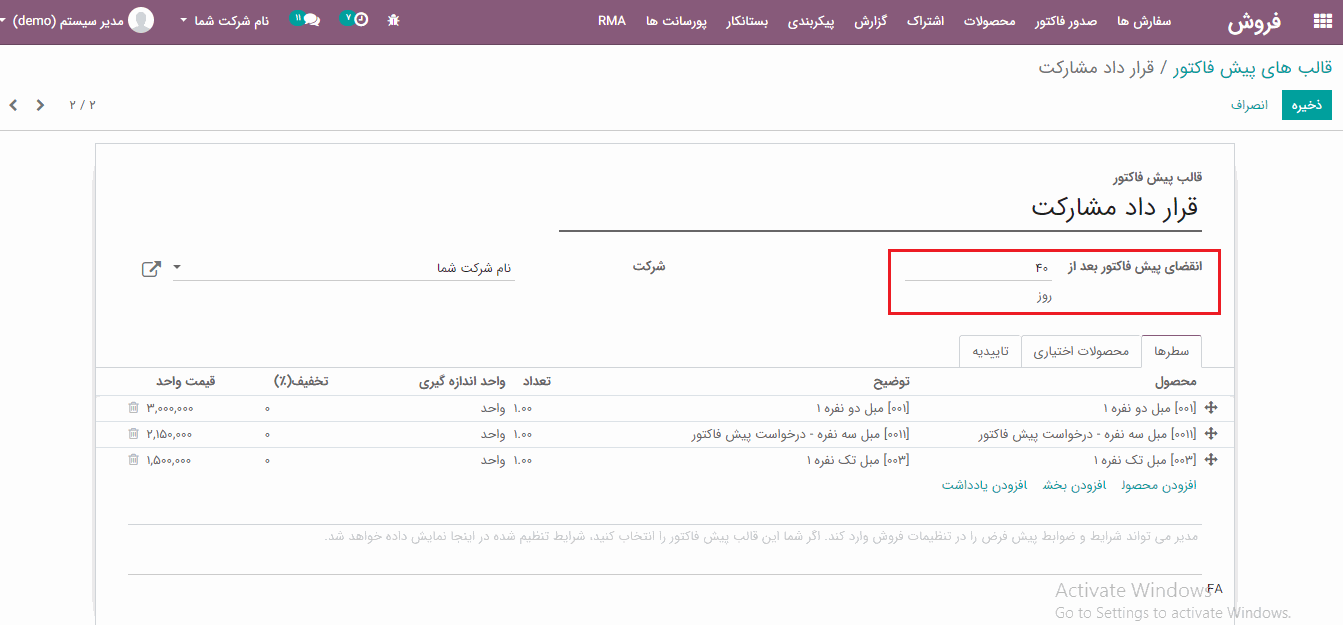The height and width of the screenshot is (625, 1343).
Task: Delete the مبل تک نفره ۱ line
Action: coord(134,460)
